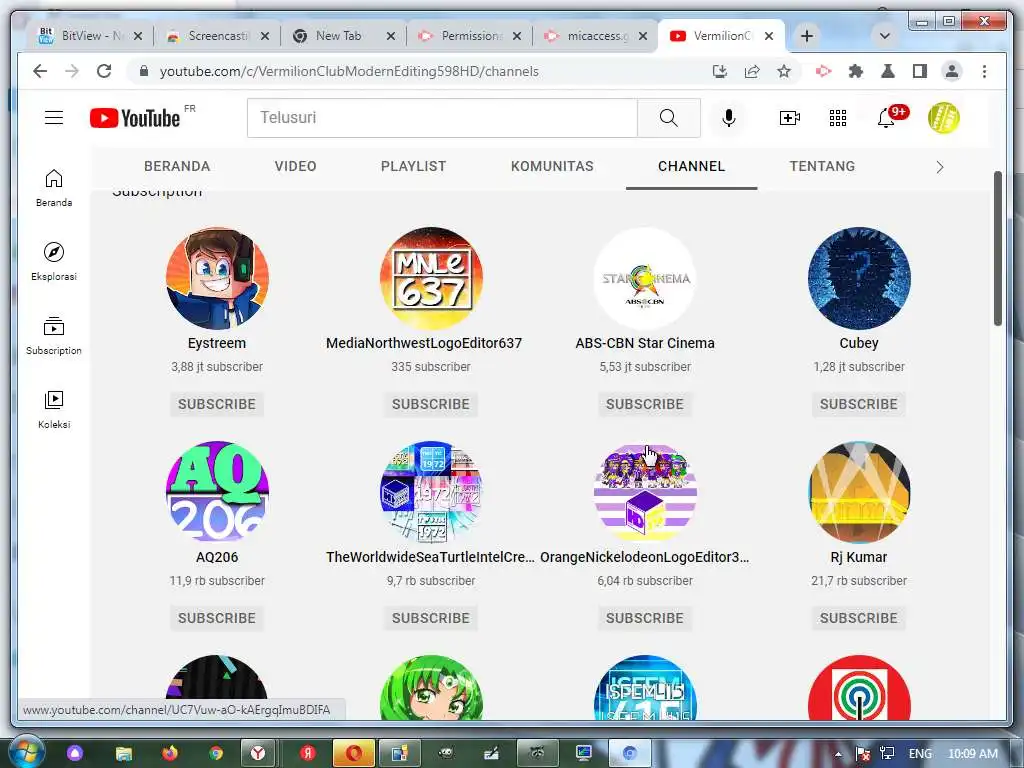
Task: Subscribe to TheWorldwideSeaTurtleIntelCre...
Action: 430,618
